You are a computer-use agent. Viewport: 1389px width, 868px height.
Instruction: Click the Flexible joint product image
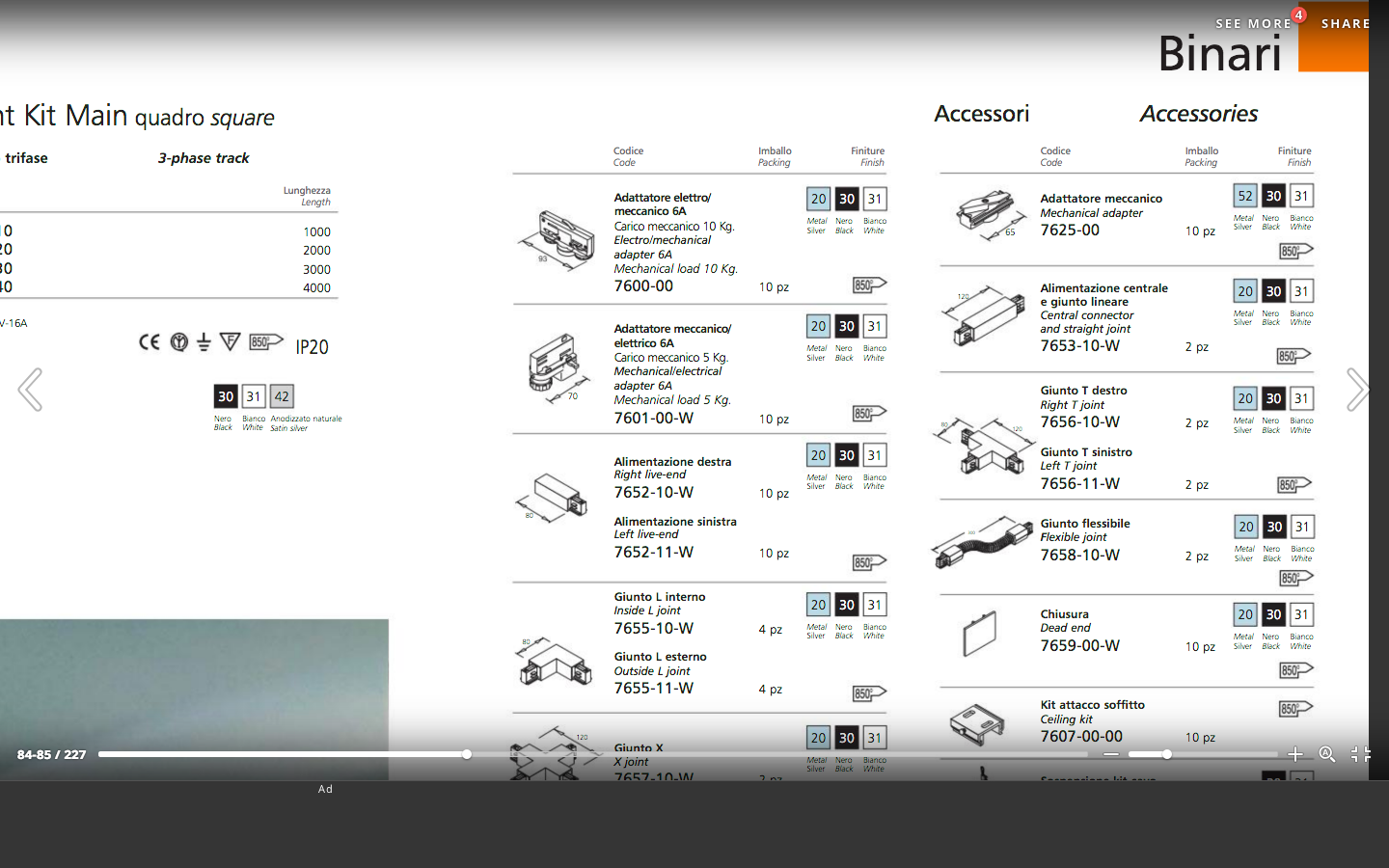pyautogui.click(x=981, y=544)
